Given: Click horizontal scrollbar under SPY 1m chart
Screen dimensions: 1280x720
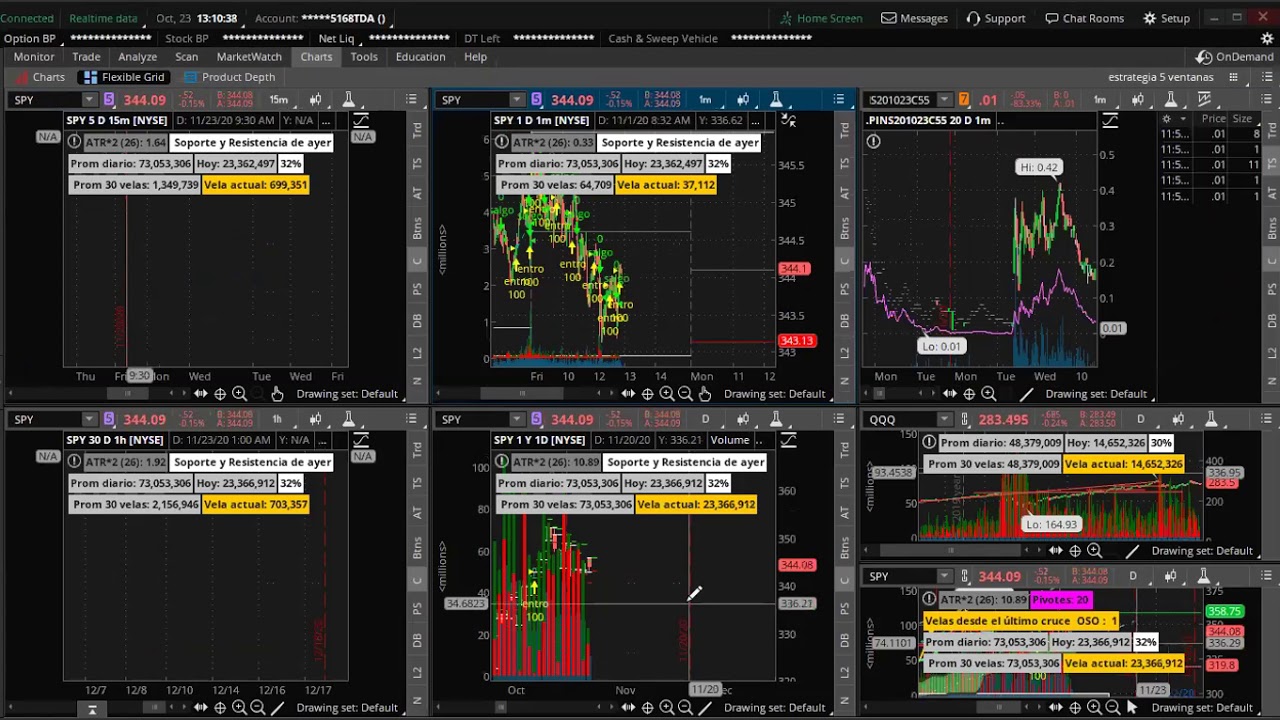Looking at the screenshot, I should (520, 394).
